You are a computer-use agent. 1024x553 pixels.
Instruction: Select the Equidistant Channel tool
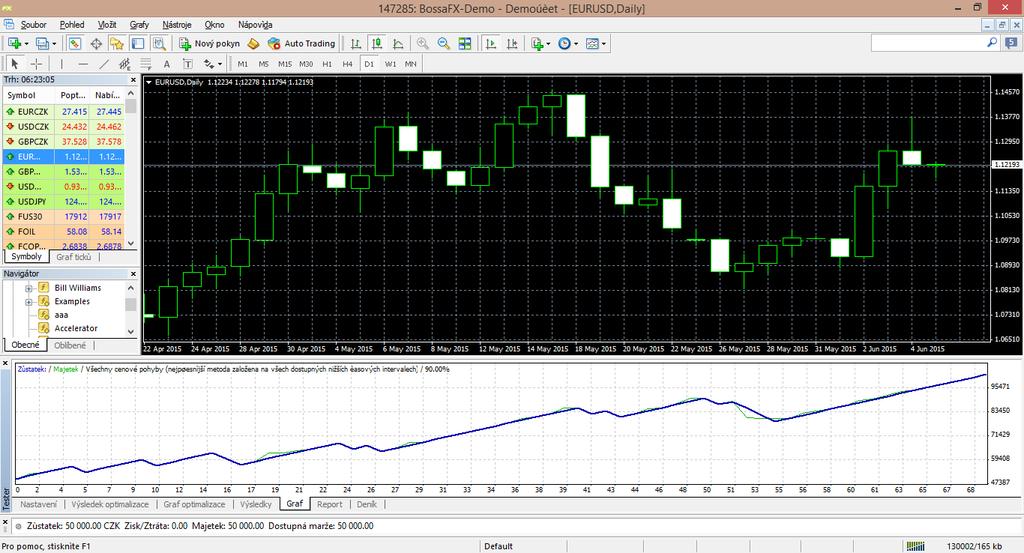pos(125,63)
